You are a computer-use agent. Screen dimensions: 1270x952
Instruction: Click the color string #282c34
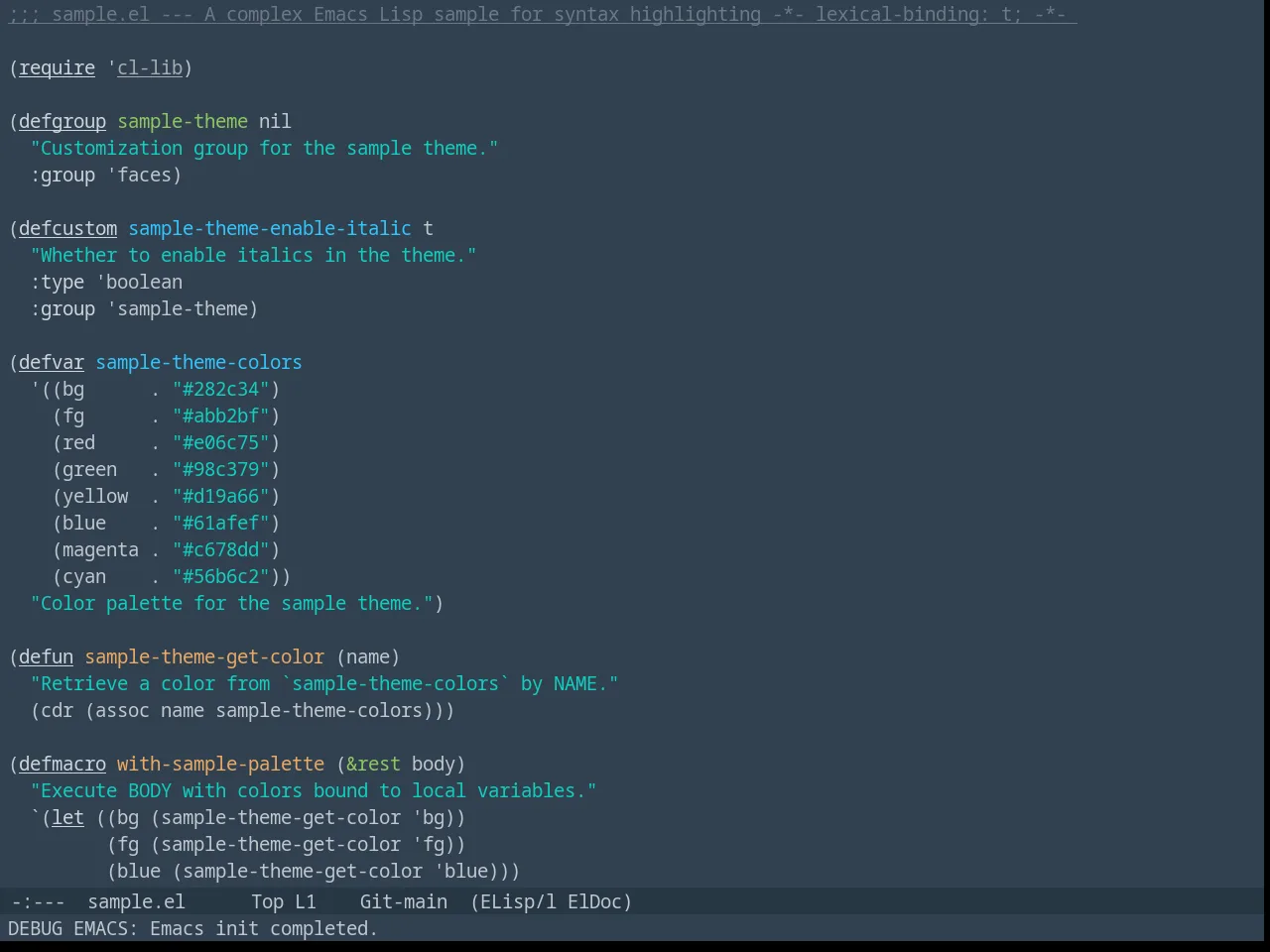pos(221,389)
